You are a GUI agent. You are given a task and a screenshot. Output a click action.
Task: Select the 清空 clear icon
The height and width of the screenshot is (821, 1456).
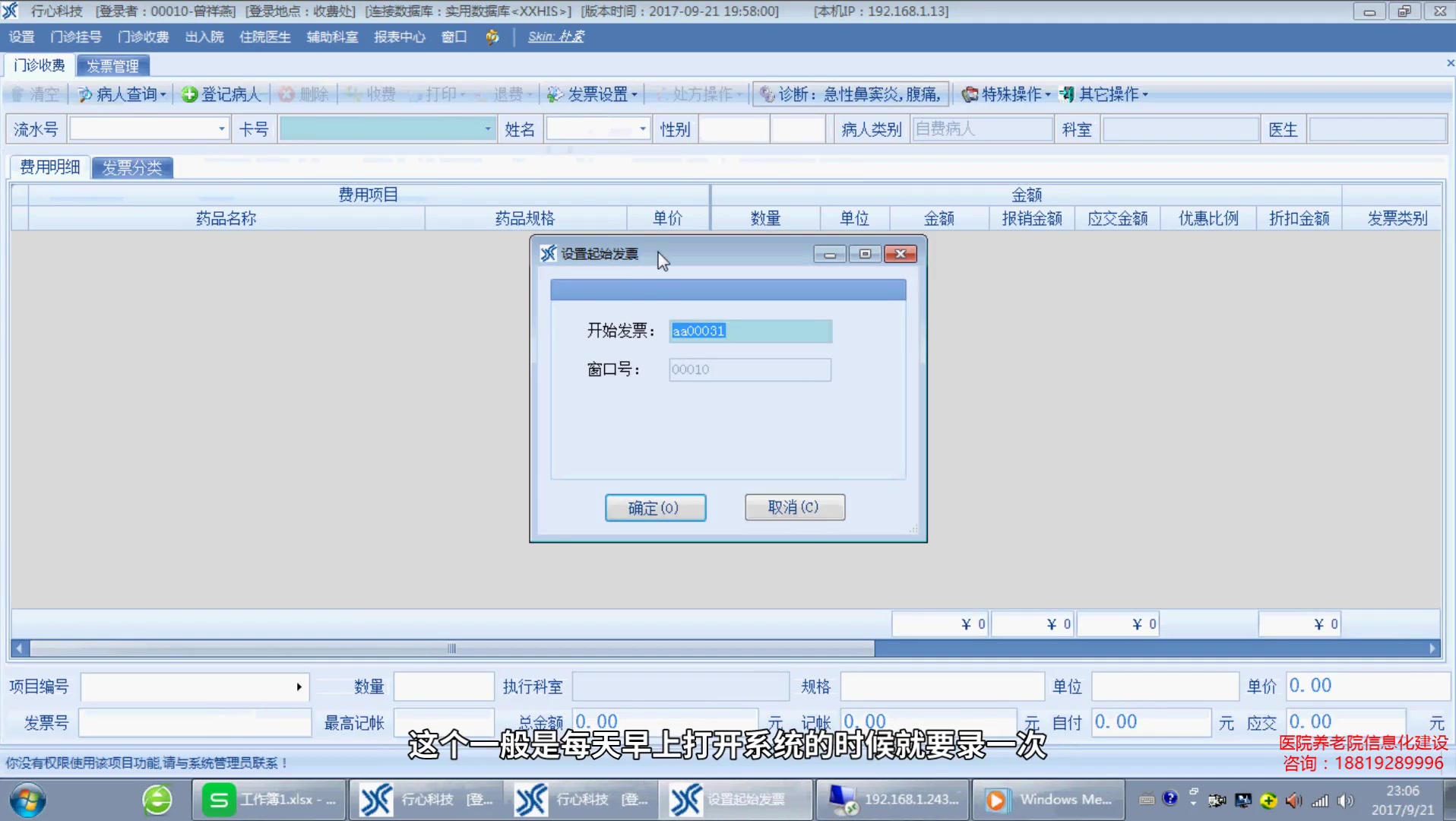tap(35, 94)
